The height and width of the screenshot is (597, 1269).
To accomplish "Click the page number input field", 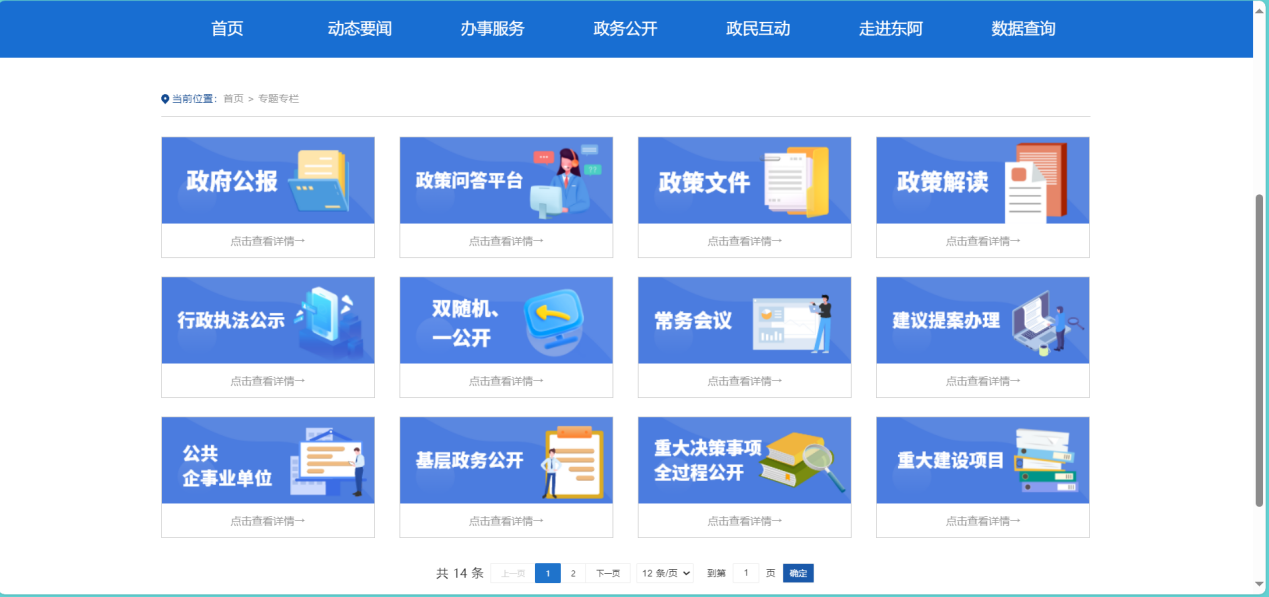I will click(746, 573).
